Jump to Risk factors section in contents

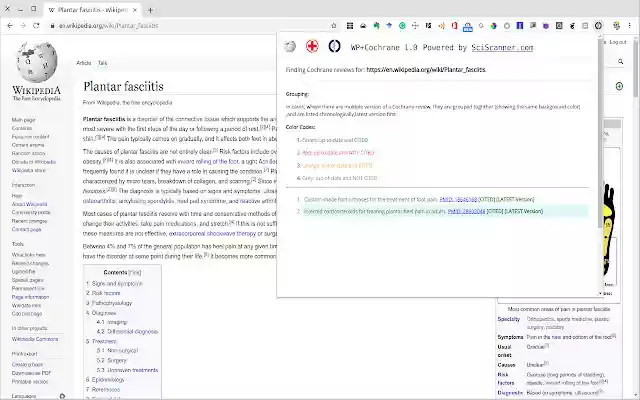coord(106,293)
